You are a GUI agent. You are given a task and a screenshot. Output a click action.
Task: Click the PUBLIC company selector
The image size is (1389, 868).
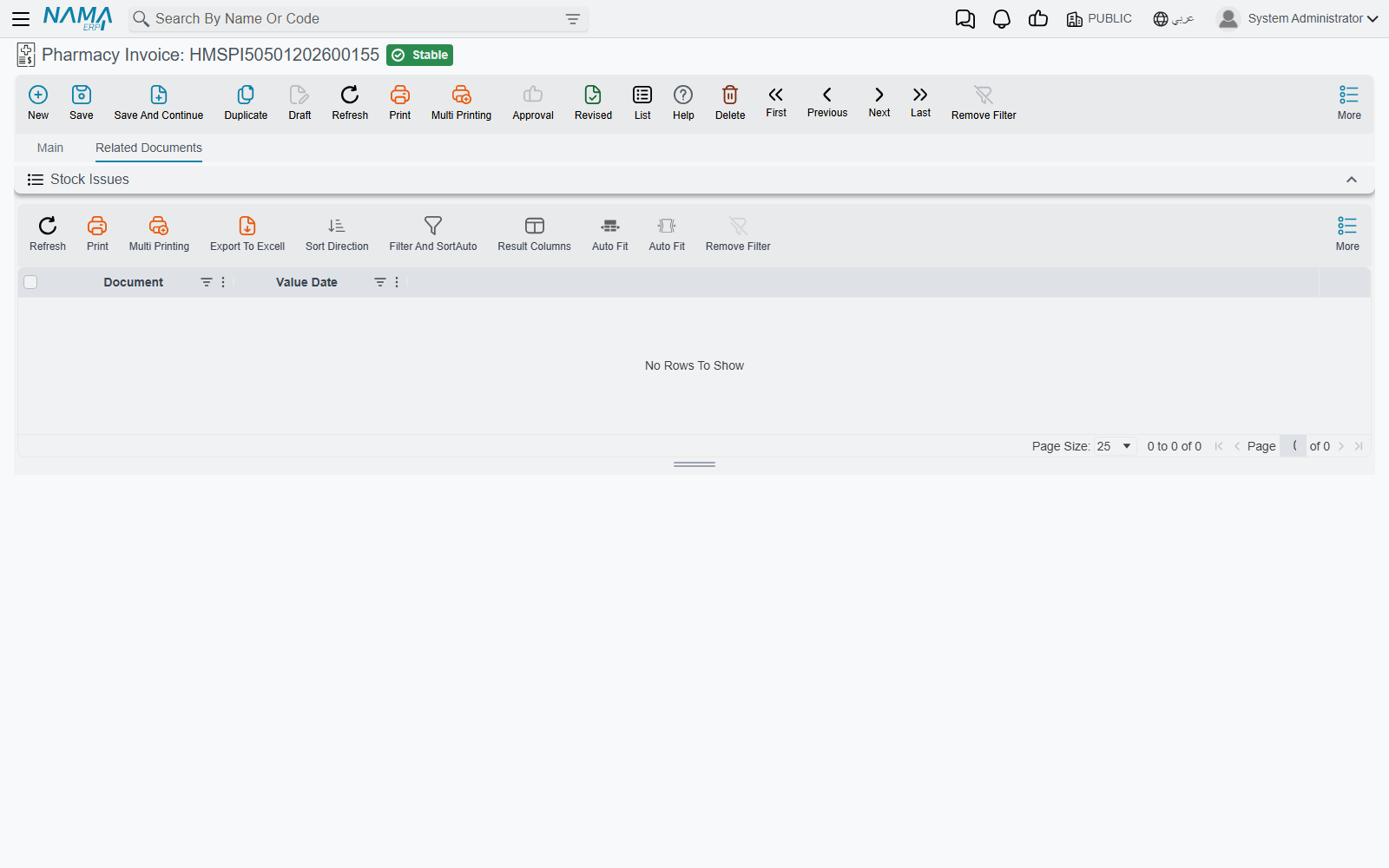[1099, 18]
